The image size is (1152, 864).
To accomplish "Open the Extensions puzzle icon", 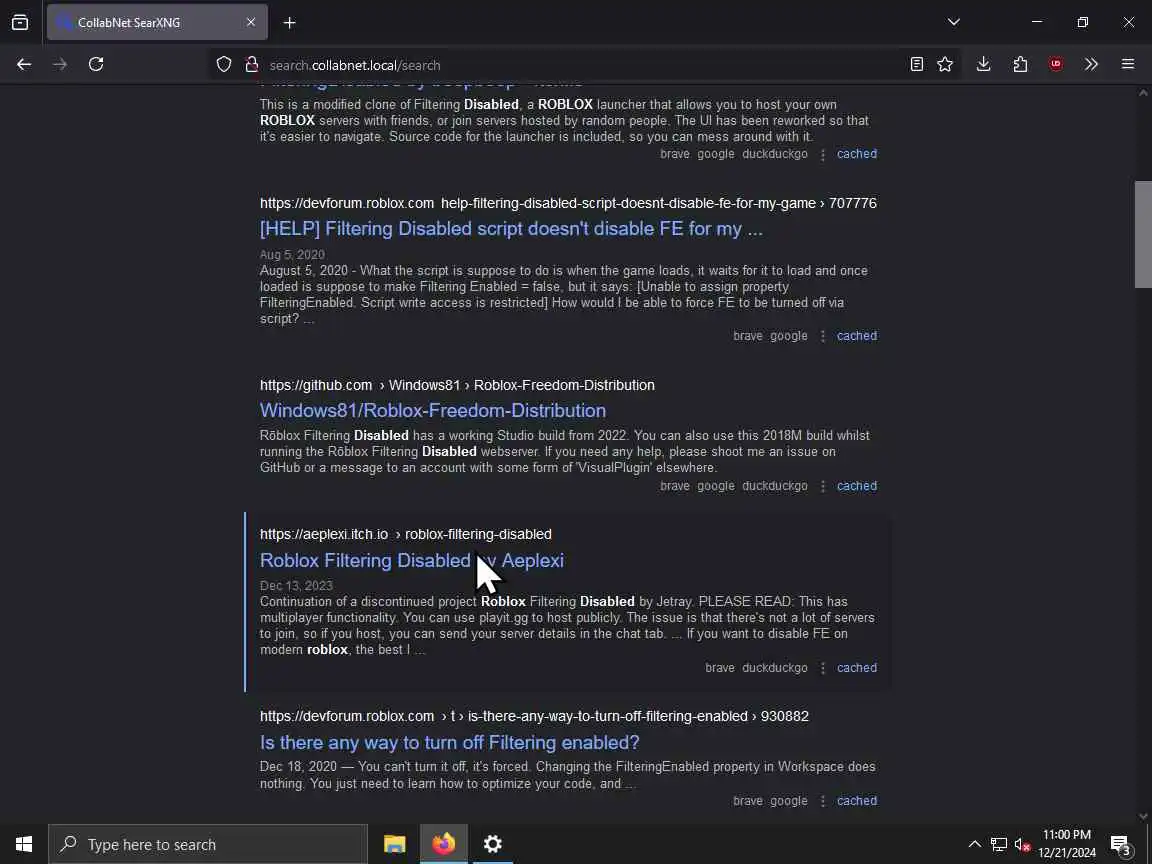I will [x=1020, y=65].
